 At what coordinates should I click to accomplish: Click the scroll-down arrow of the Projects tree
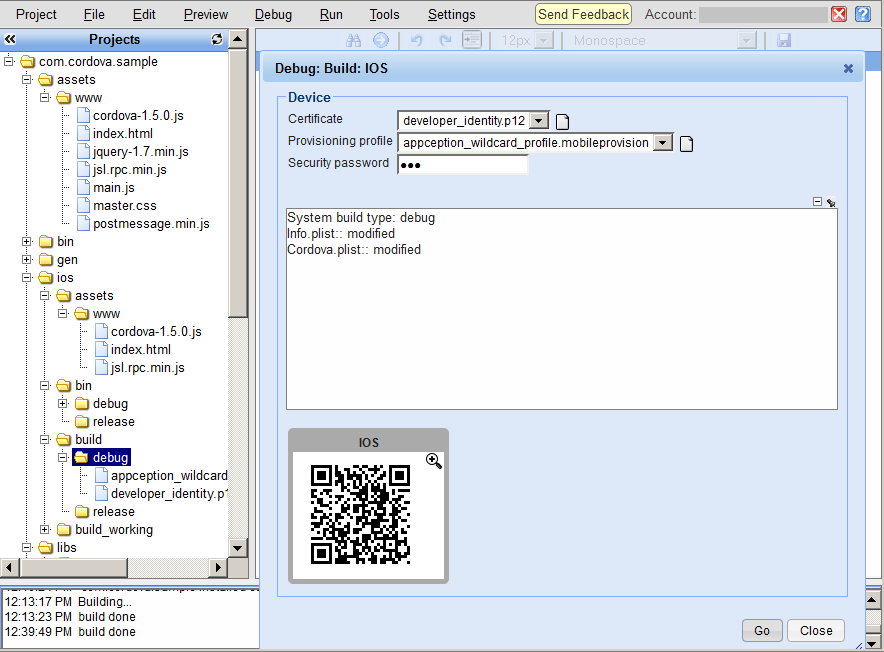pos(238,548)
